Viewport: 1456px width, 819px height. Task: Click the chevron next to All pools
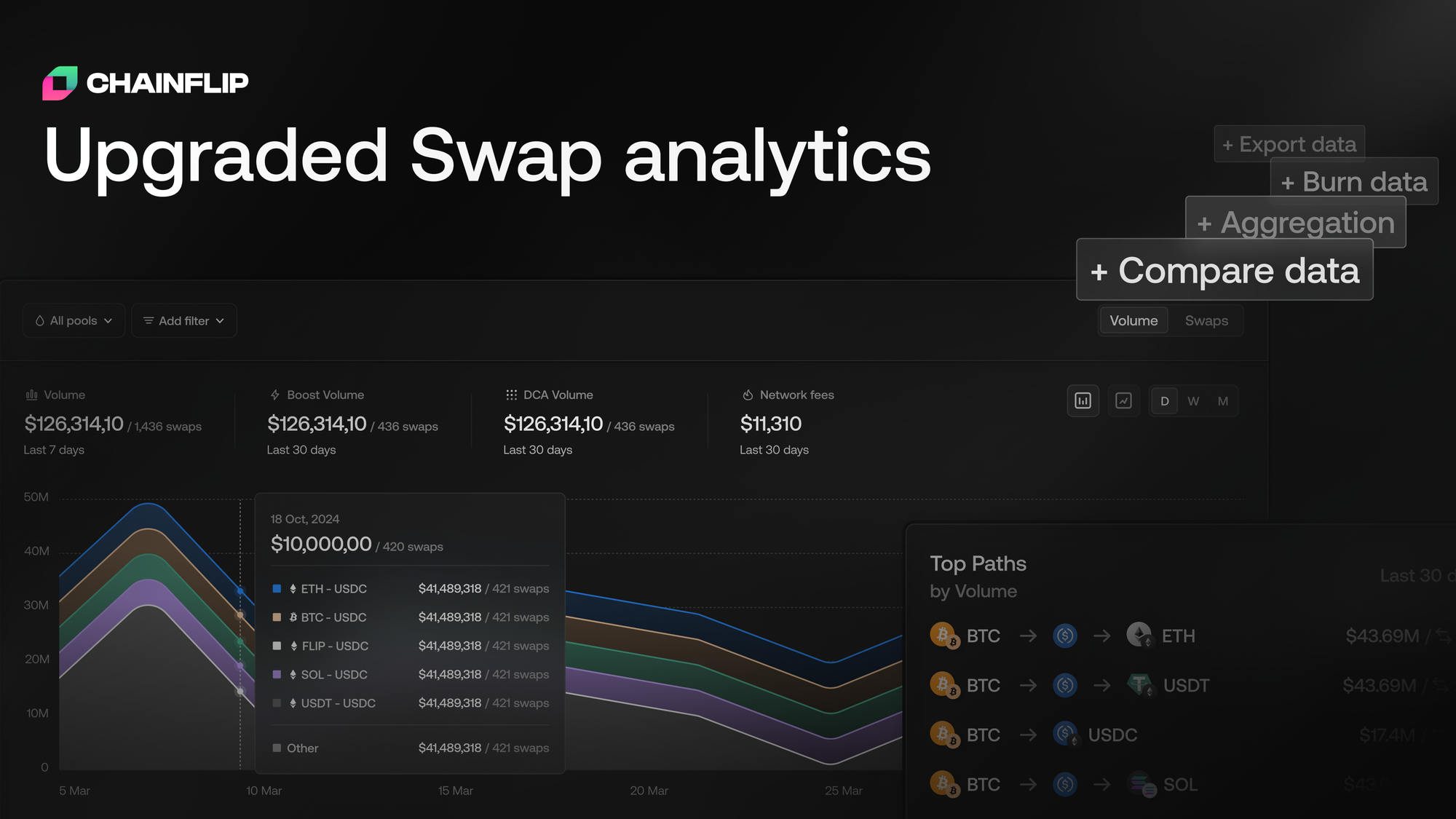tap(108, 320)
